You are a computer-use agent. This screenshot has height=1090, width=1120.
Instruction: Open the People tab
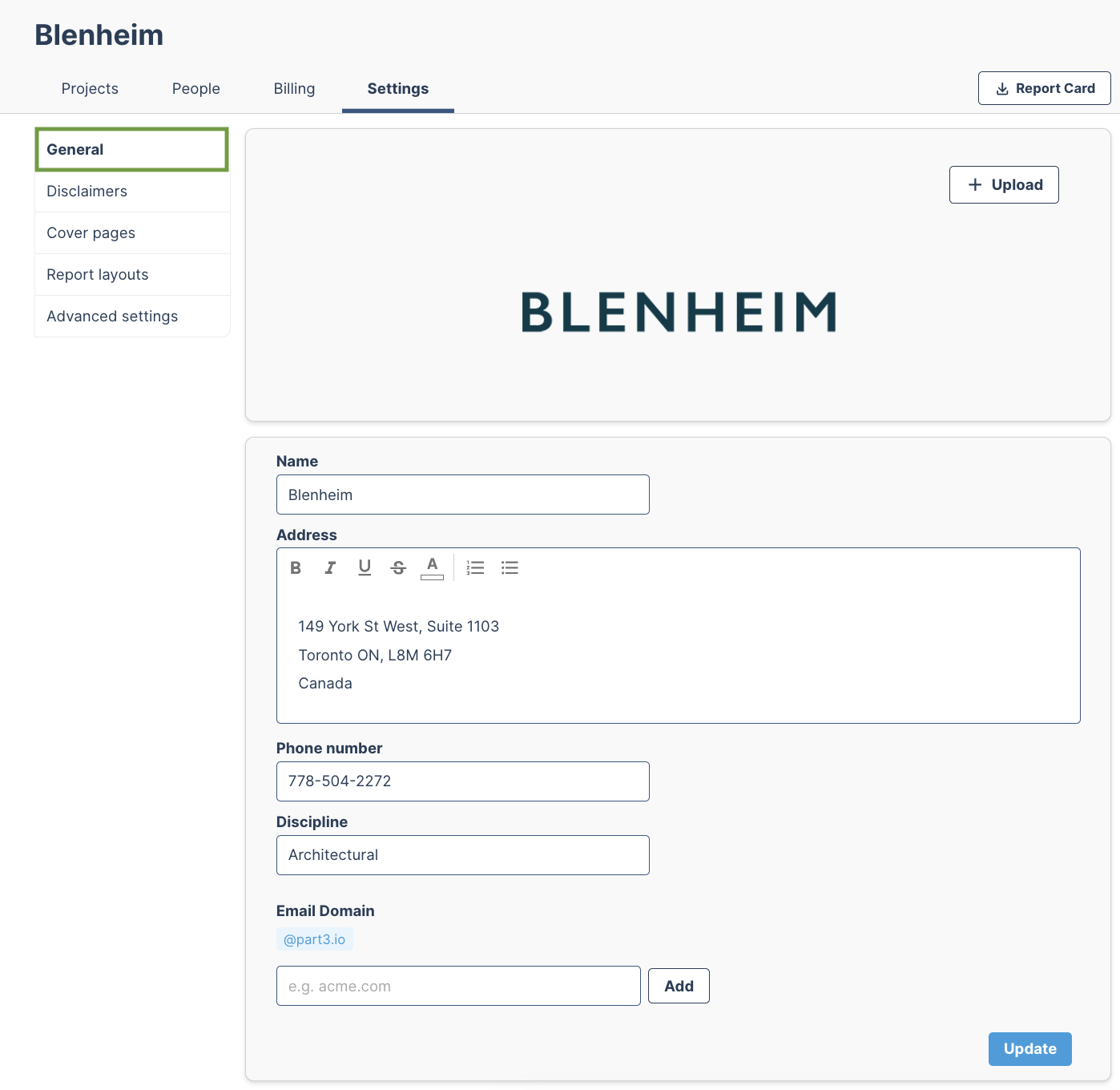point(196,89)
